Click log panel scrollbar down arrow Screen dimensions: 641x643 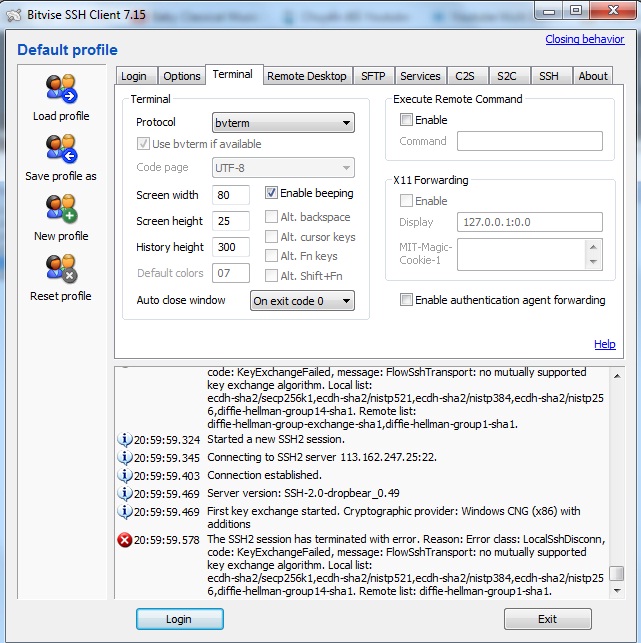617,591
